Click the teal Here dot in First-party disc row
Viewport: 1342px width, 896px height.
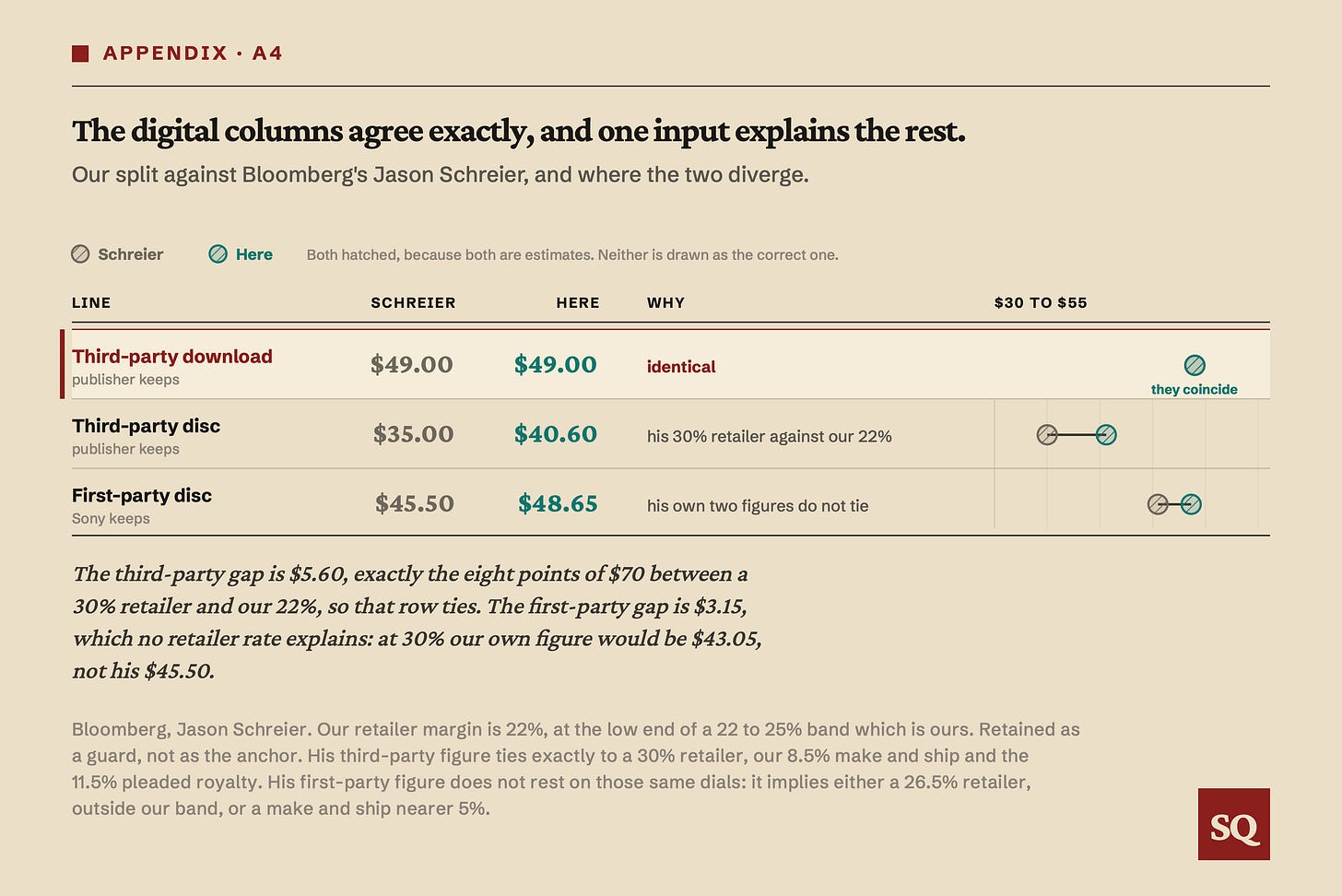1191,504
